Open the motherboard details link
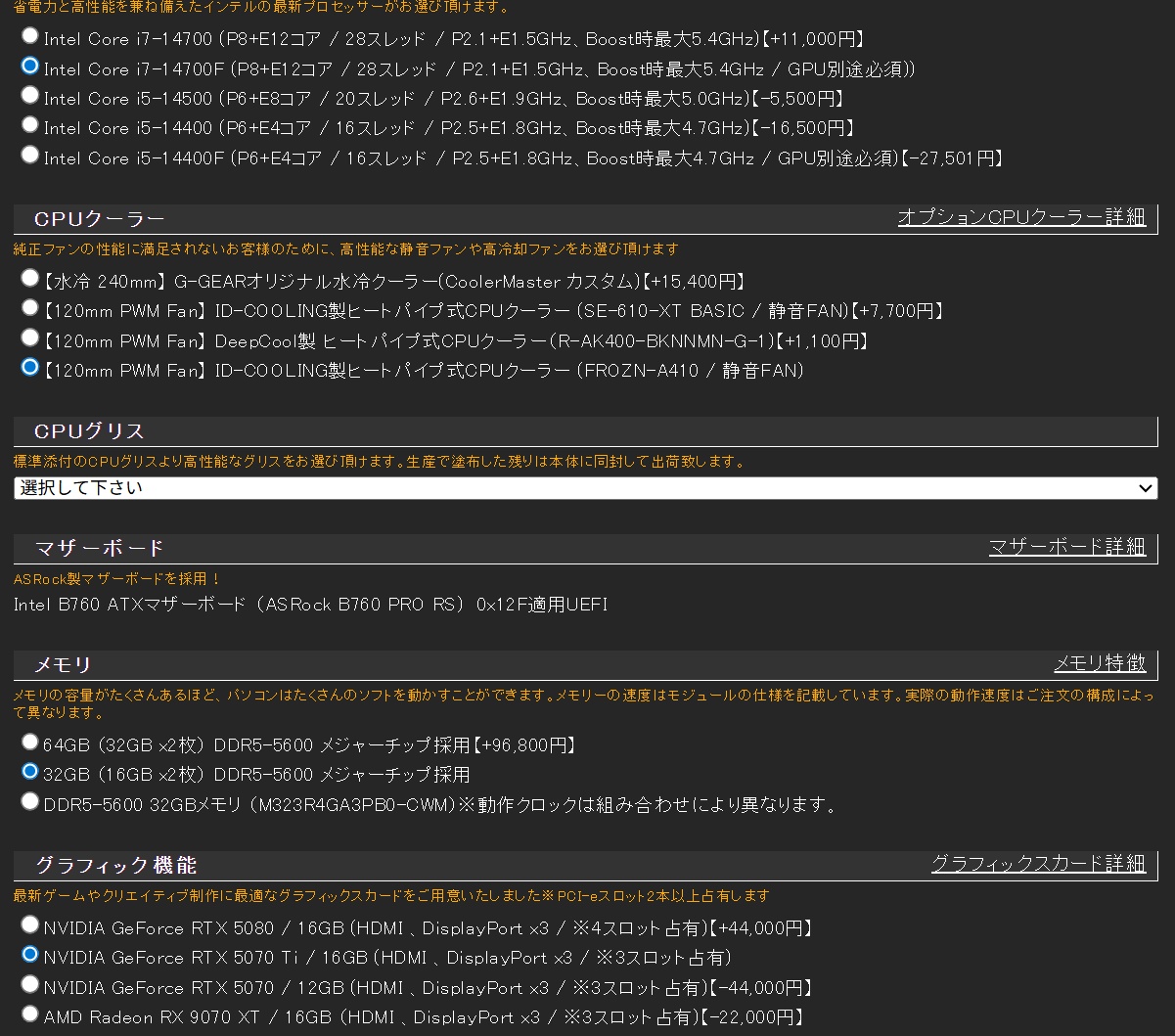1175x1036 pixels. pyautogui.click(x=1066, y=547)
